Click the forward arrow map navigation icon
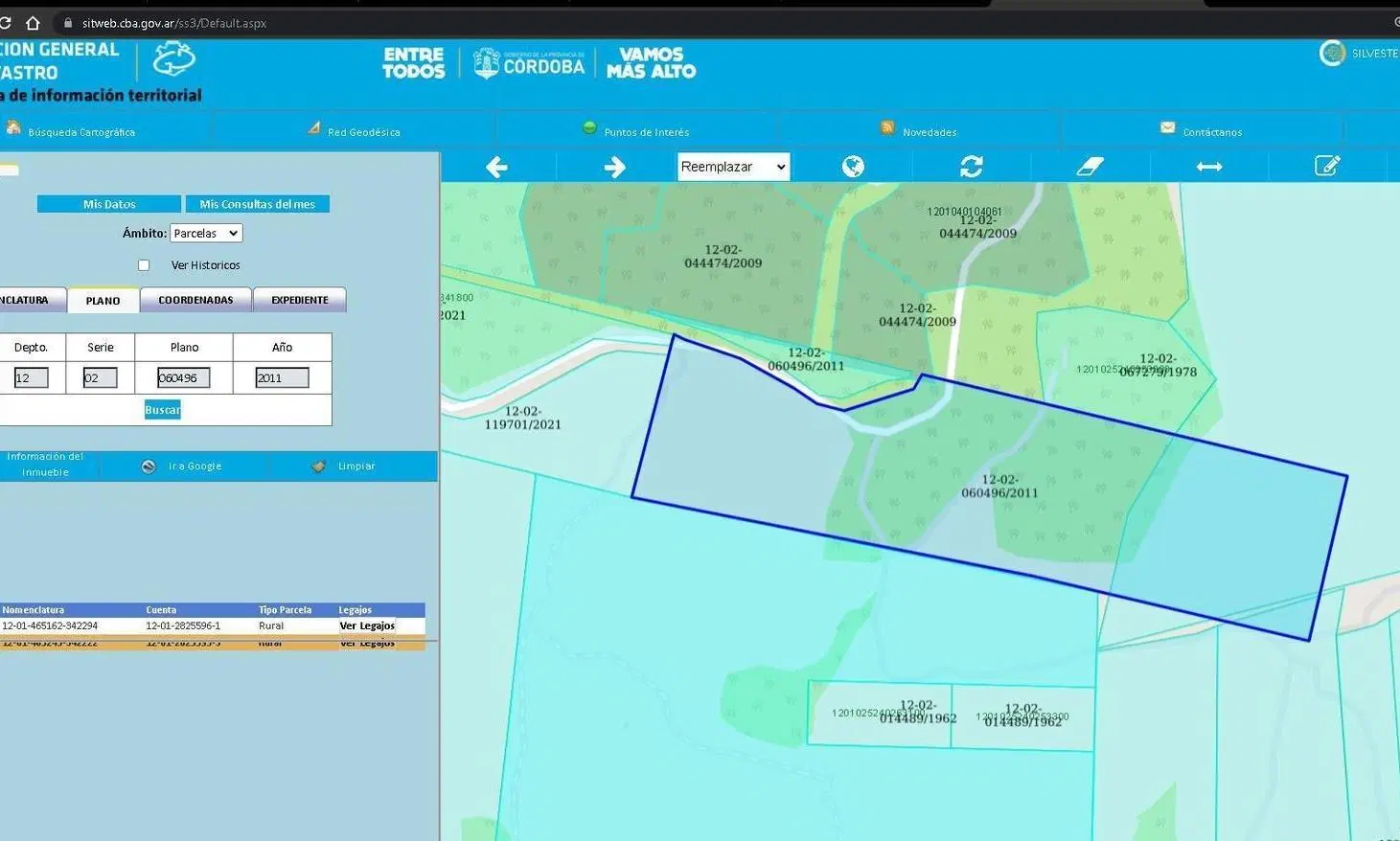Viewport: 1400px width, 841px height. [x=615, y=168]
